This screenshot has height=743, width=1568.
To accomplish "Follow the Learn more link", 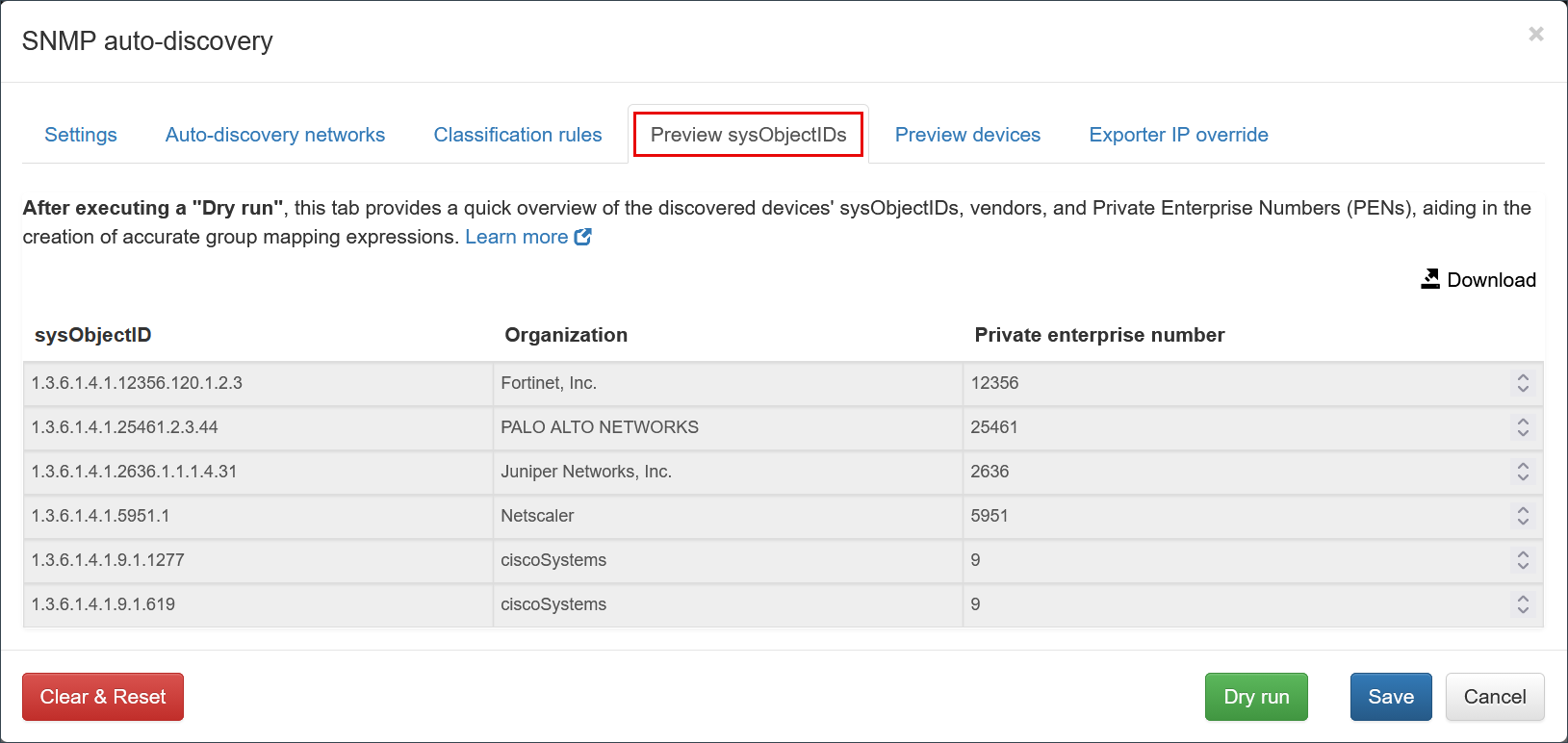I will pos(517,237).
